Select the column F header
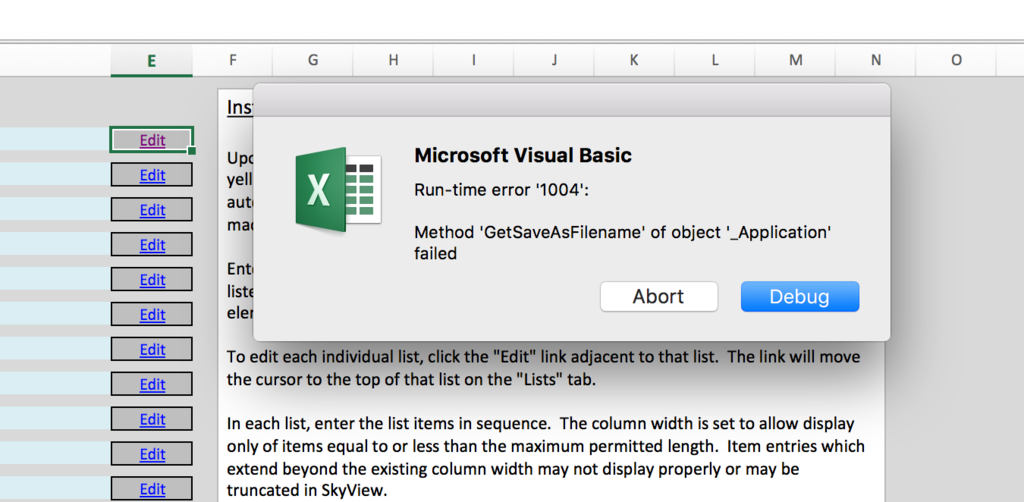The height and width of the screenshot is (502, 1024). (x=232, y=61)
